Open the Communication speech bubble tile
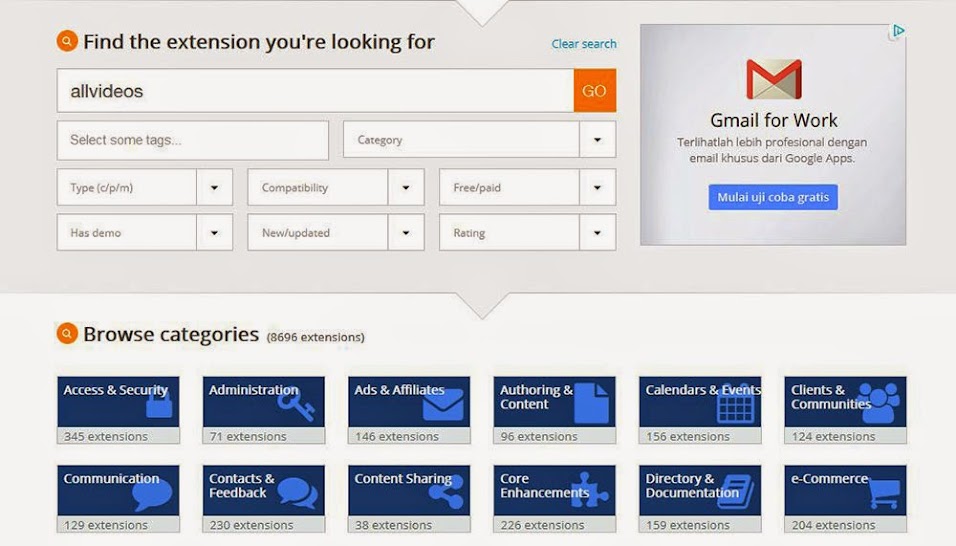The image size is (956, 546). pyautogui.click(x=118, y=490)
